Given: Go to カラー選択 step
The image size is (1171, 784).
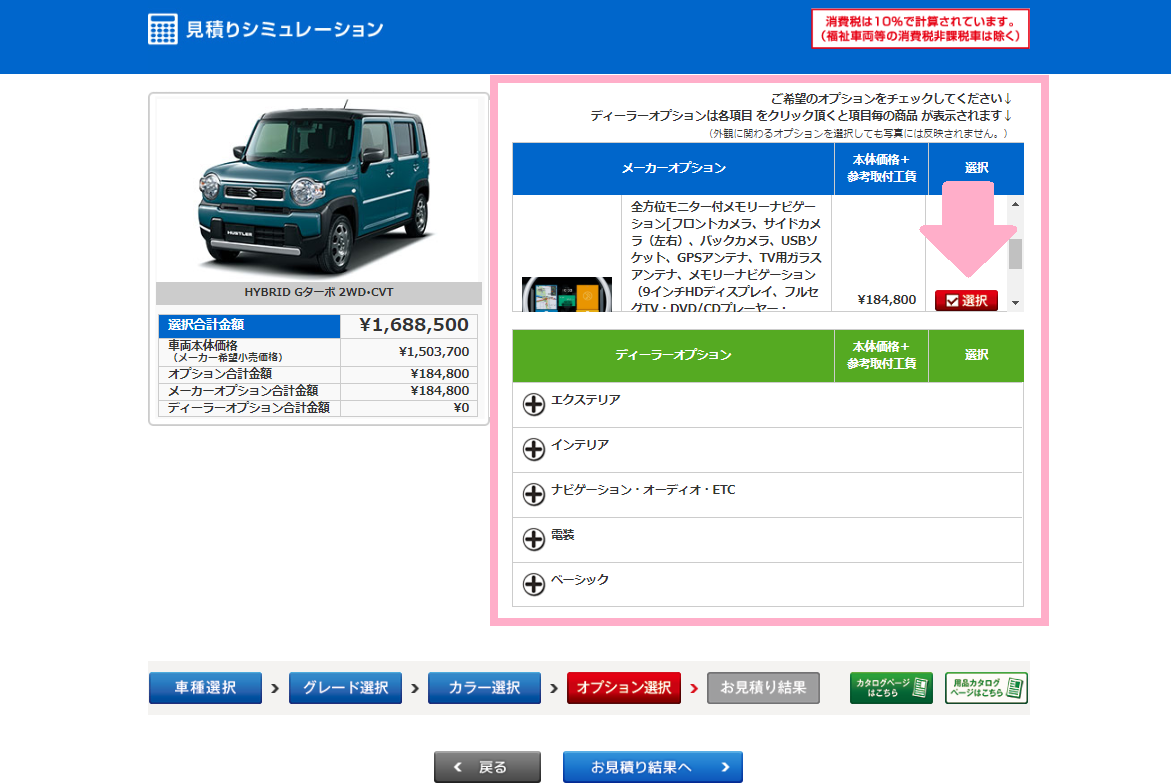Looking at the screenshot, I should 484,688.
